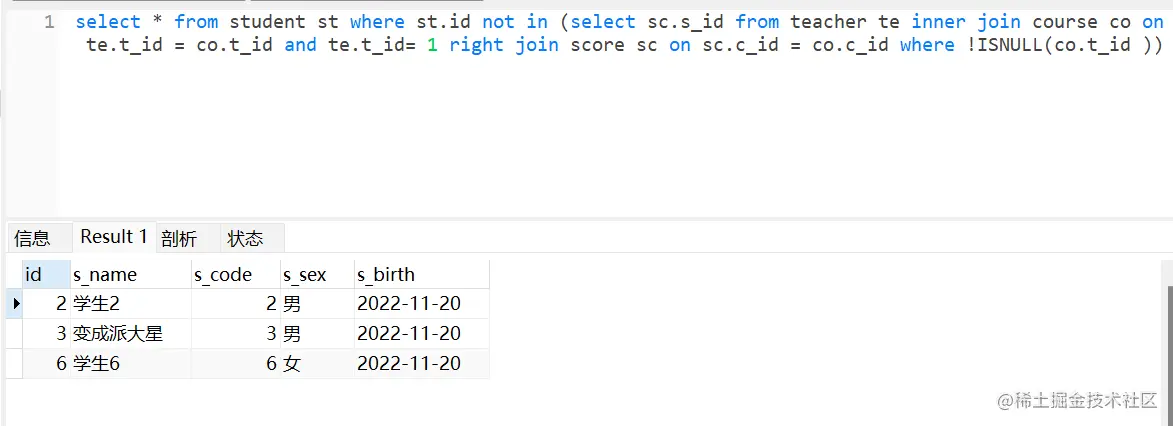Select the s_name column header
This screenshot has height=426, width=1173.
coord(131,275)
